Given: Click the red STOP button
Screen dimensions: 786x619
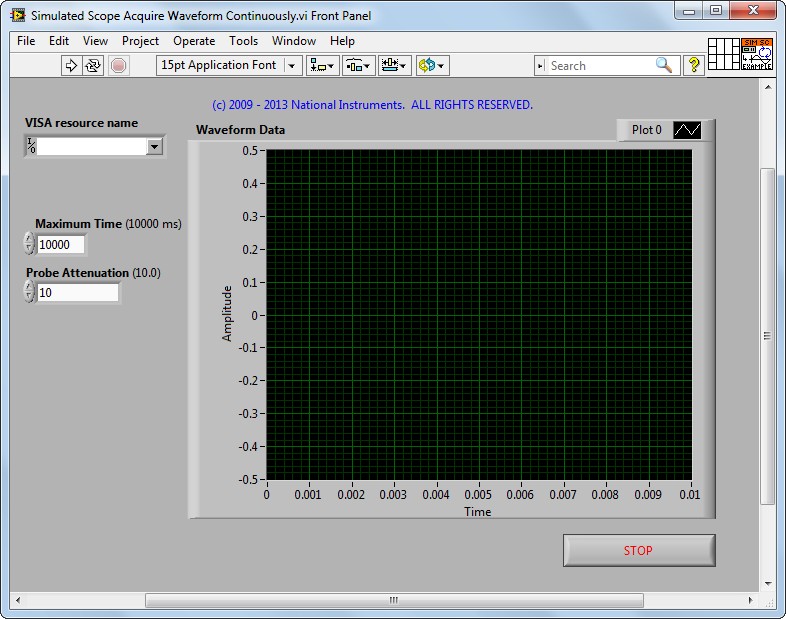Looking at the screenshot, I should [639, 550].
